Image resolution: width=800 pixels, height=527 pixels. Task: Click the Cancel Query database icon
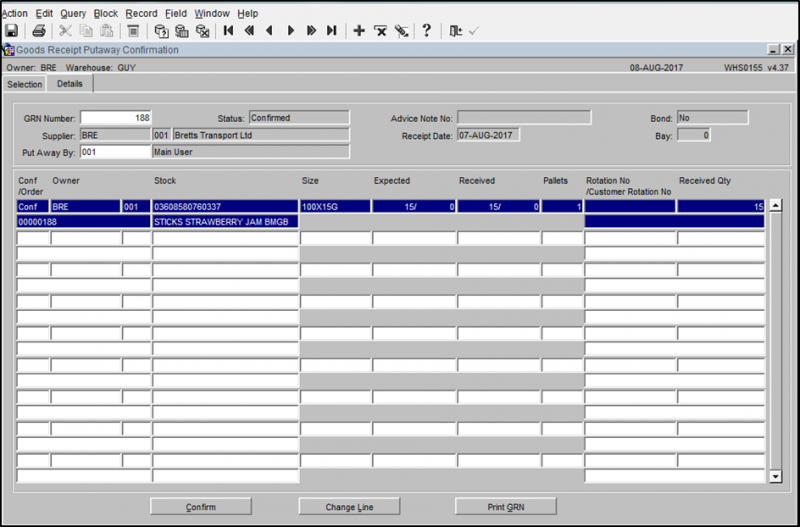coord(203,31)
